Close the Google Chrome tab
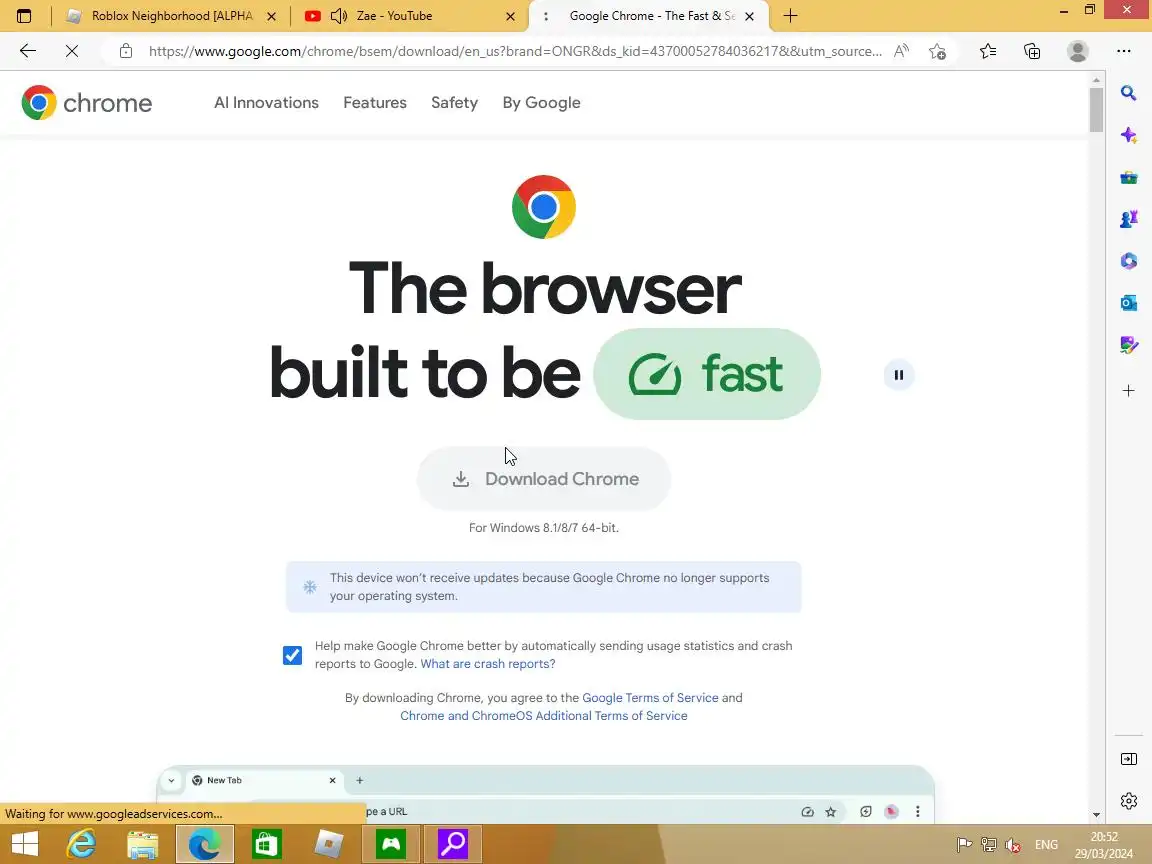1152x864 pixels. point(749,16)
